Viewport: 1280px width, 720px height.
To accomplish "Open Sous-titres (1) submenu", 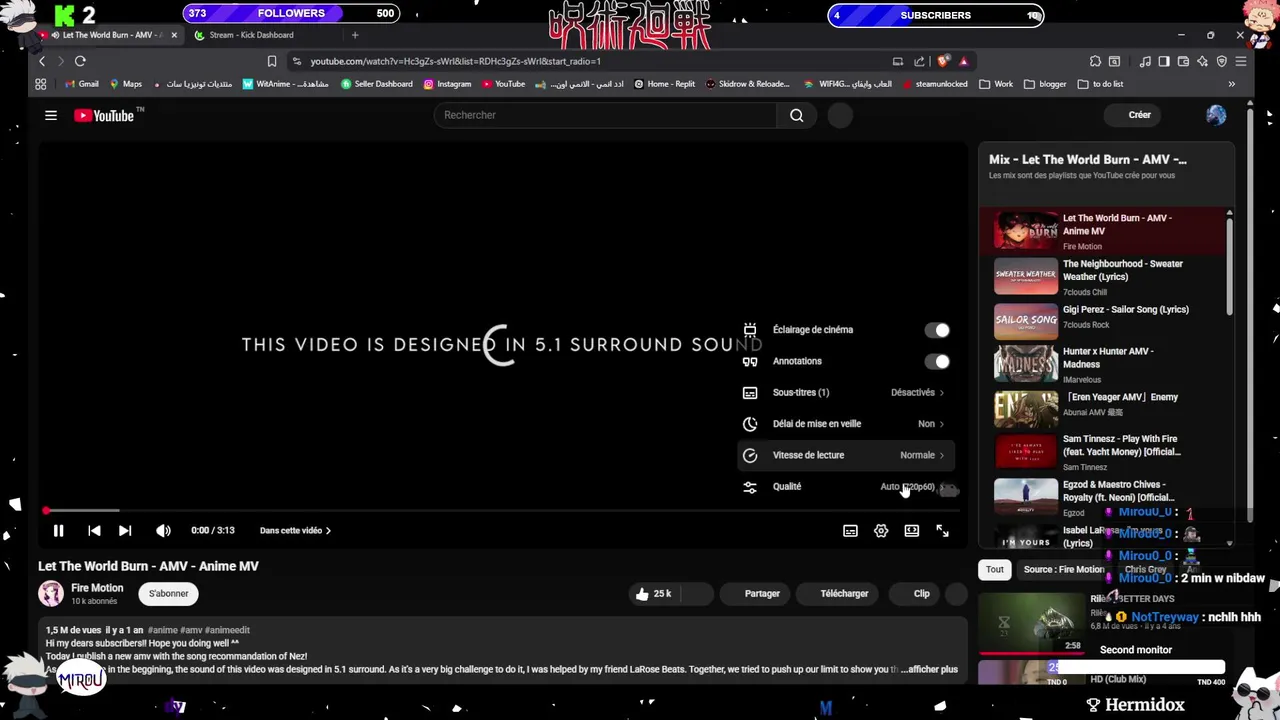I will pos(846,393).
